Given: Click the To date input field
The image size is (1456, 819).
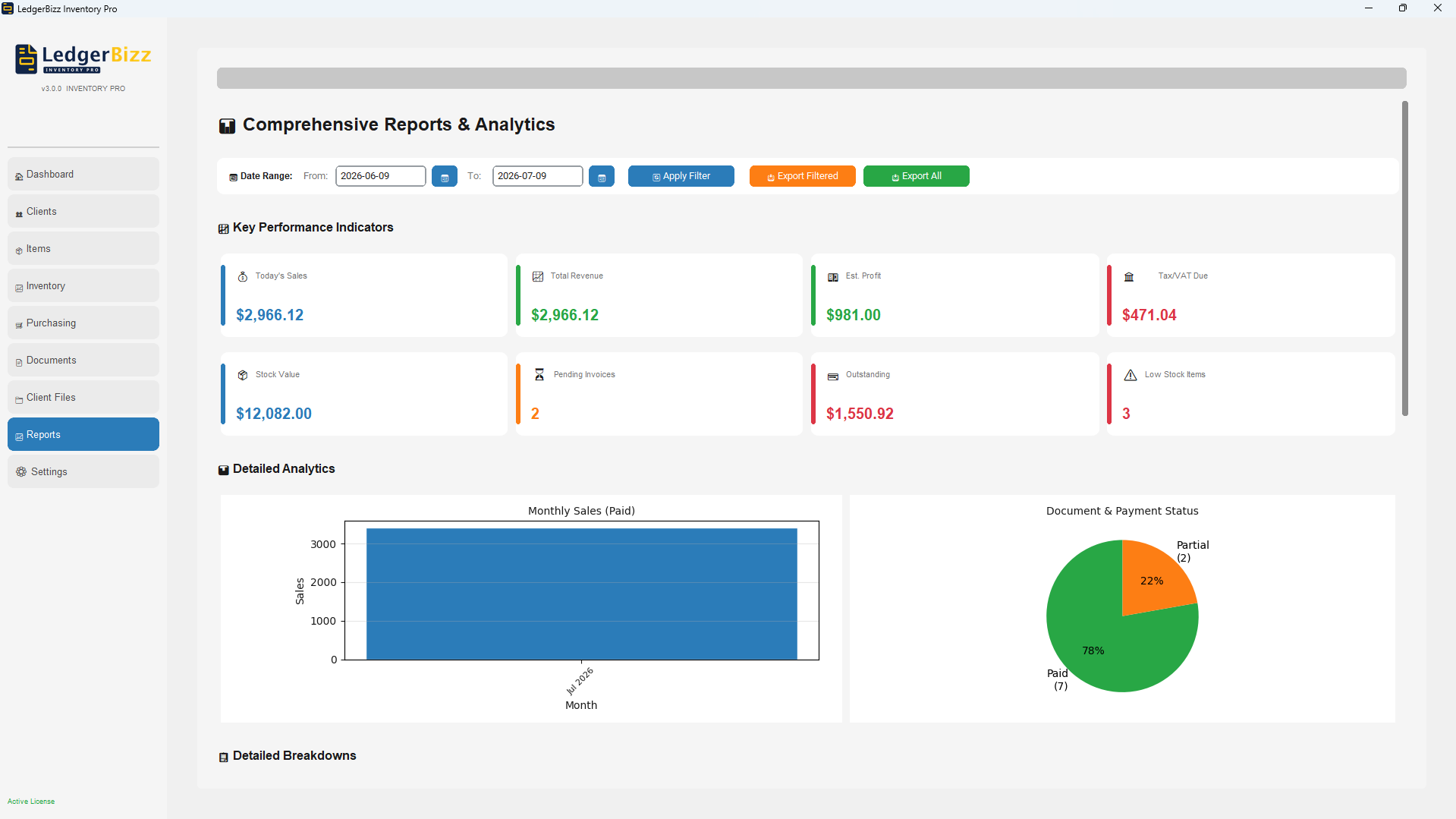Looking at the screenshot, I should pos(538,176).
